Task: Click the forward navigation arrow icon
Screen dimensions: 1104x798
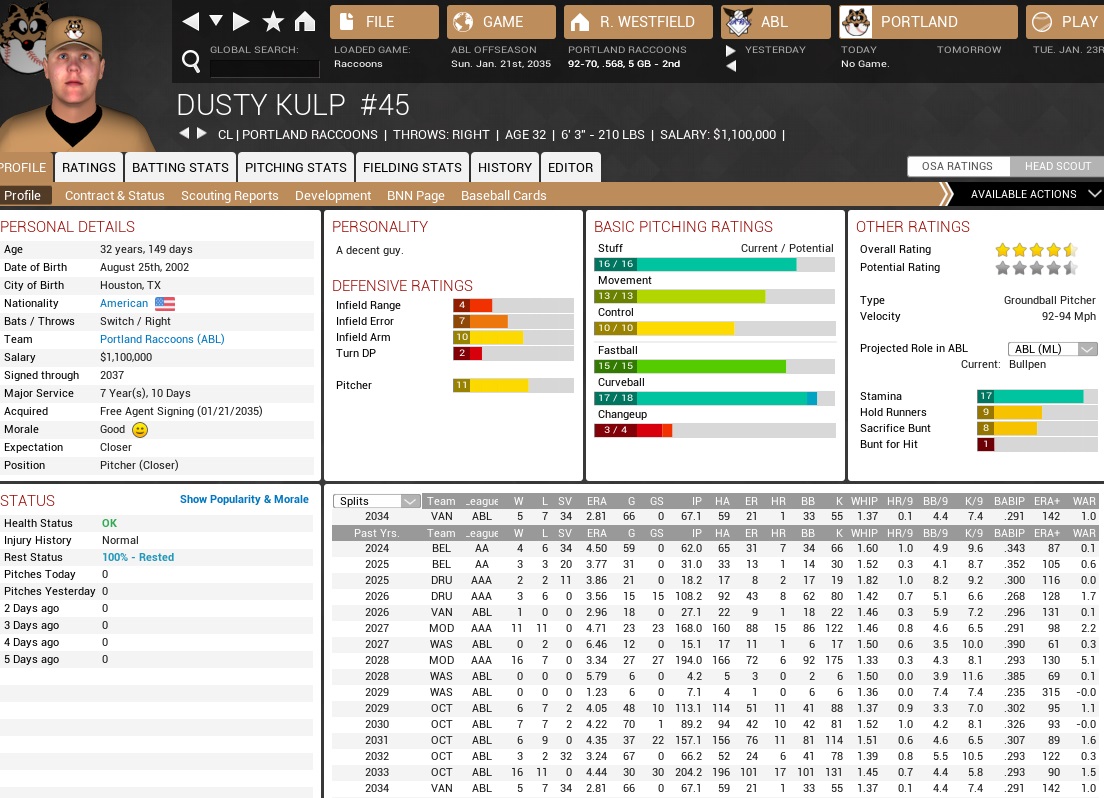Action: pyautogui.click(x=241, y=21)
